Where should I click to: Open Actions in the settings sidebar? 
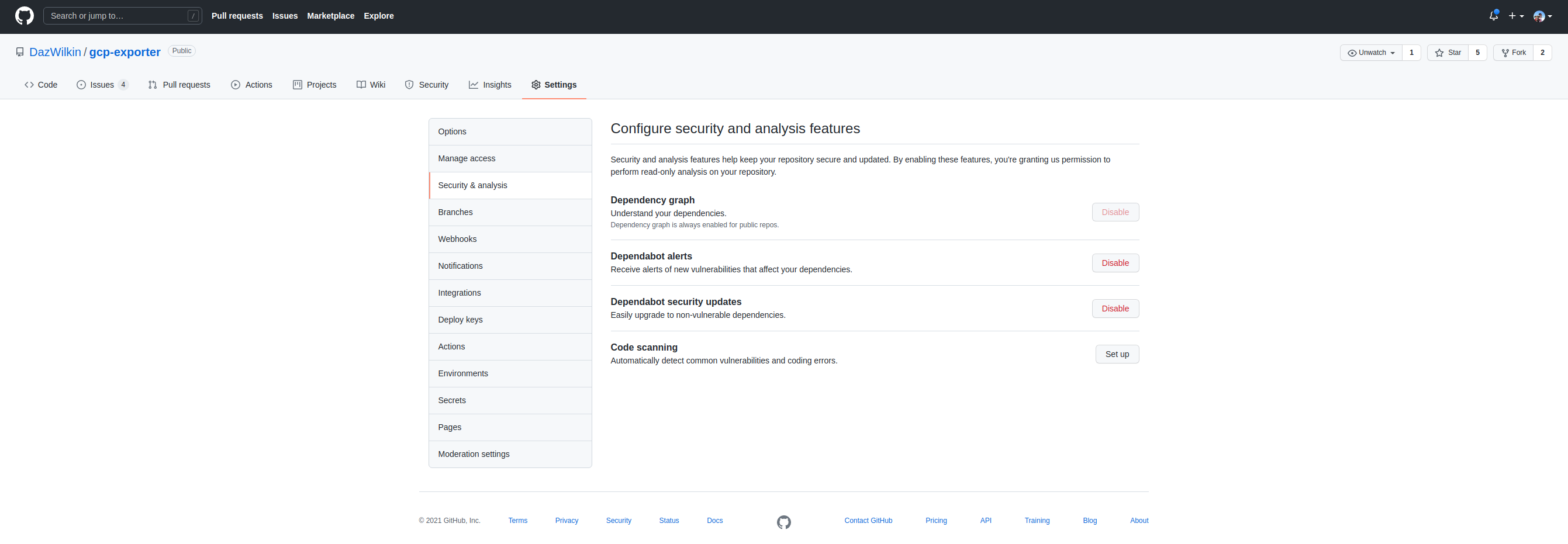point(510,347)
